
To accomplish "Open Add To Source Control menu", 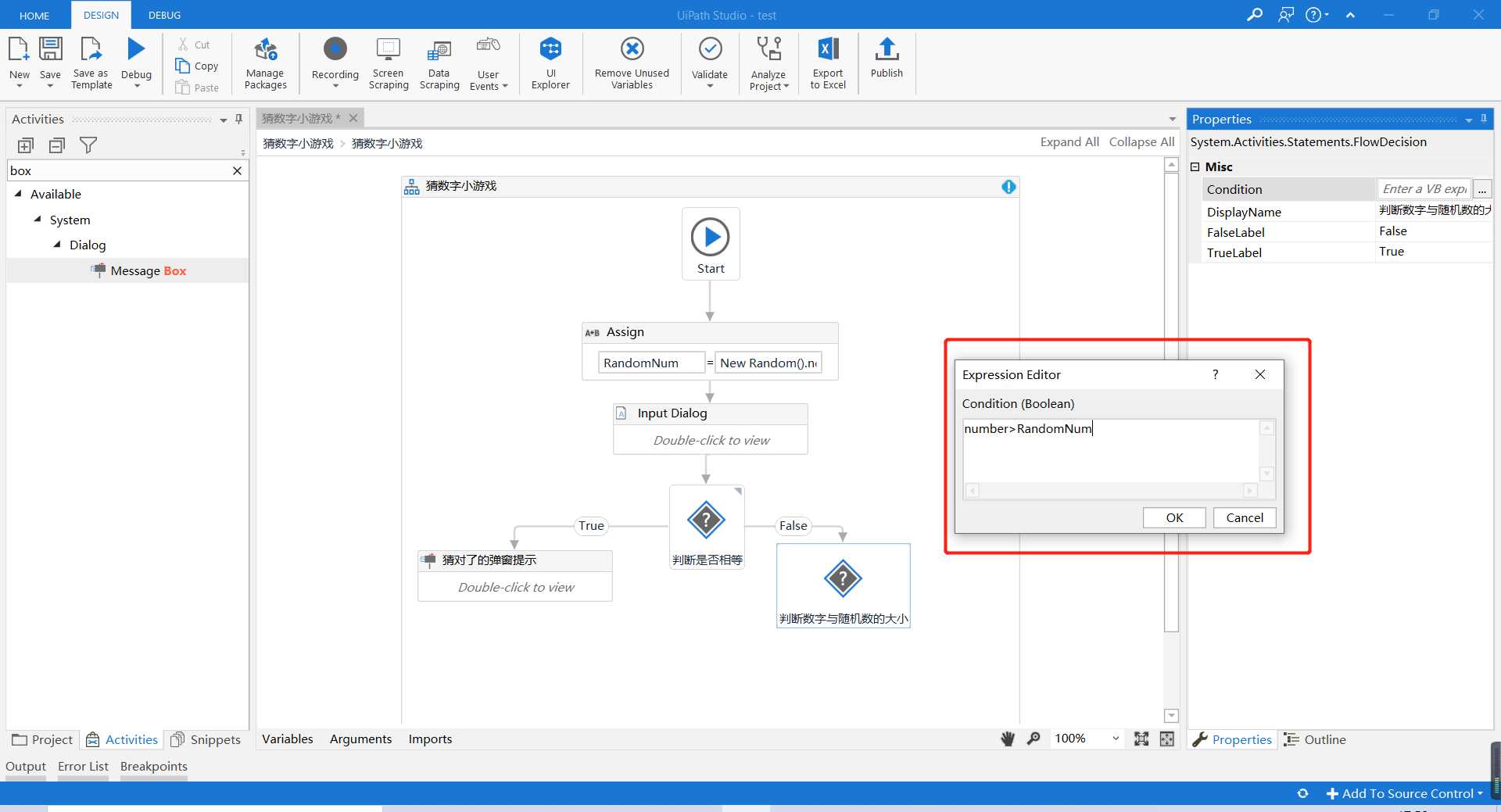I will (x=1404, y=793).
